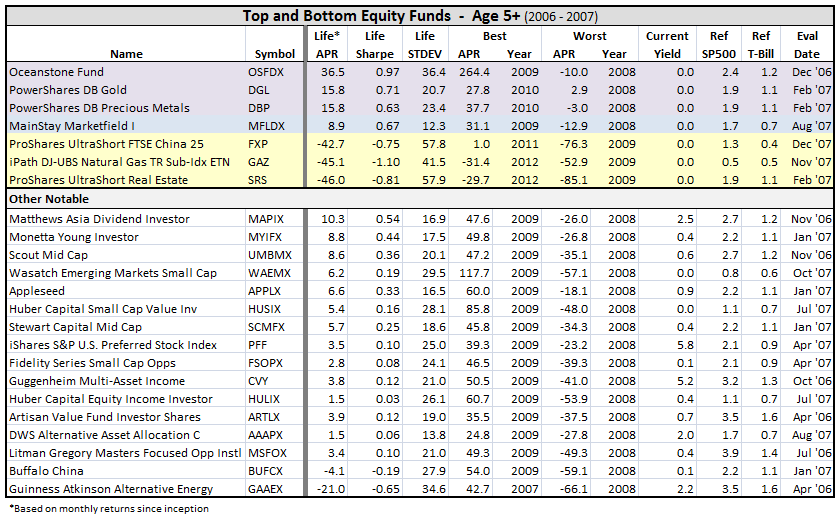Click the Symbol column header
840x517 pixels.
pos(275,54)
